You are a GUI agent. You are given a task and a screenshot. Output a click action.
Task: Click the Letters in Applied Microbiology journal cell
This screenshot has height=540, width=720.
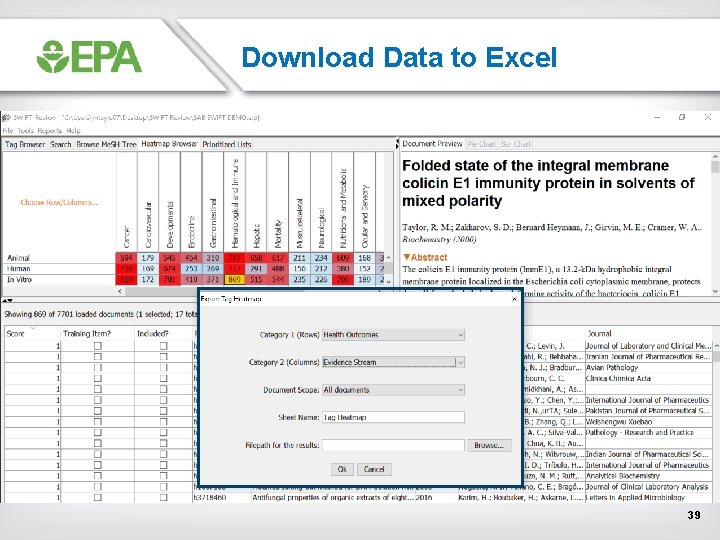click(648, 497)
